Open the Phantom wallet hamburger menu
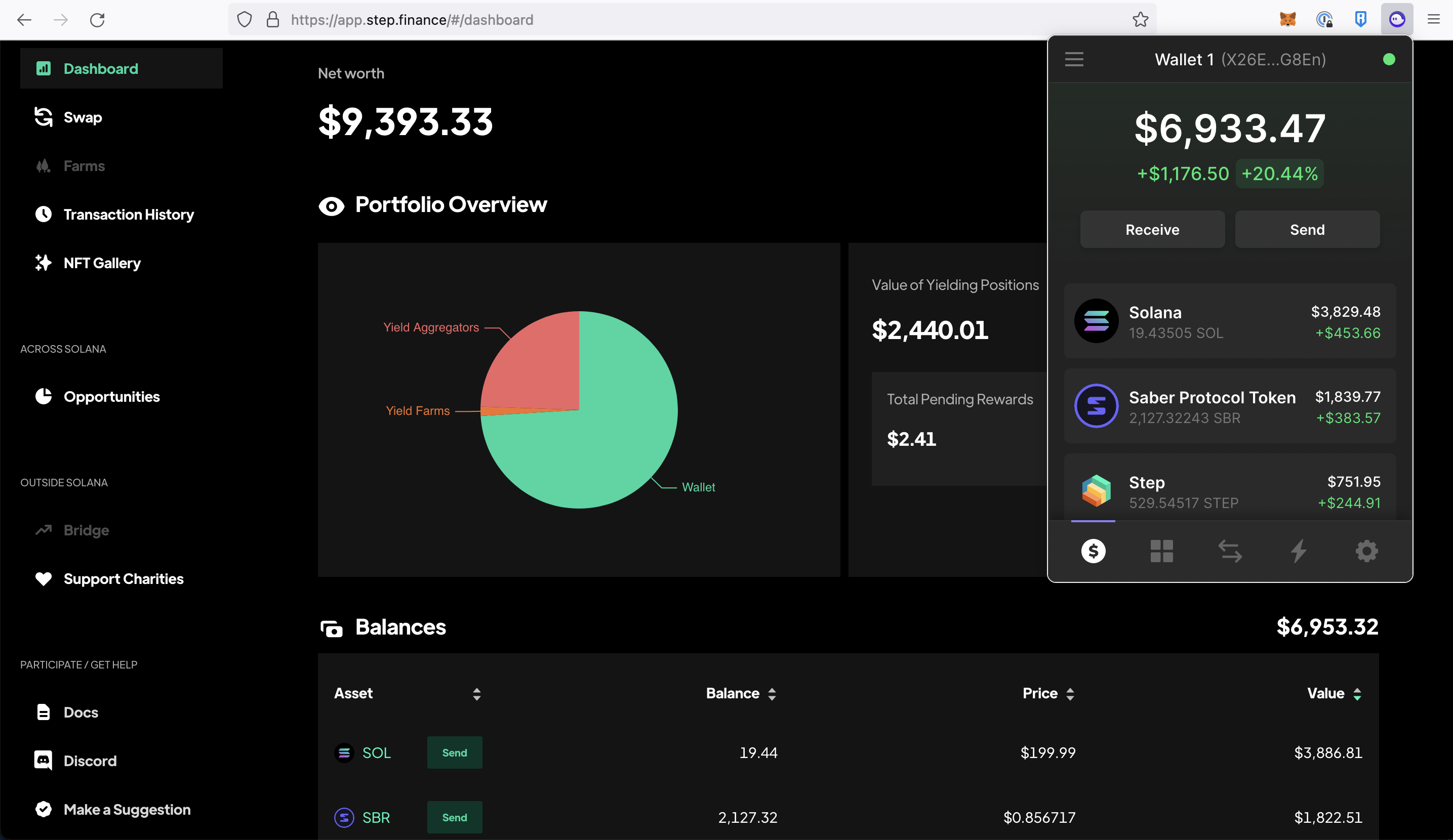This screenshot has height=840, width=1453. [1074, 59]
